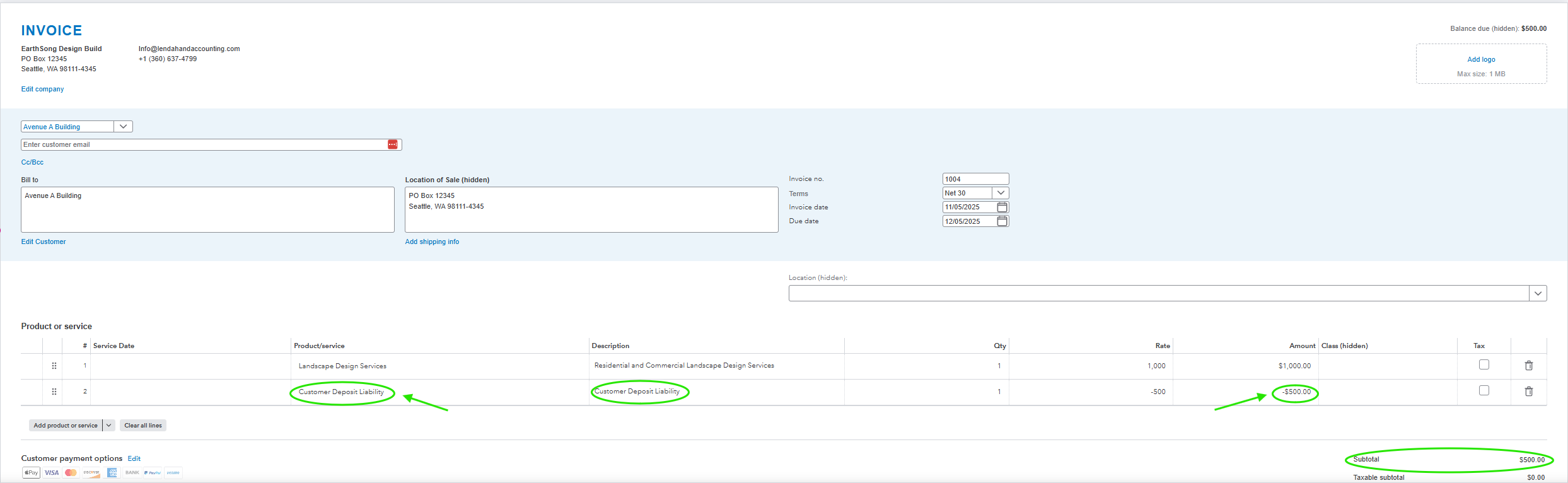Expand arrow next to Add product or service

click(108, 426)
